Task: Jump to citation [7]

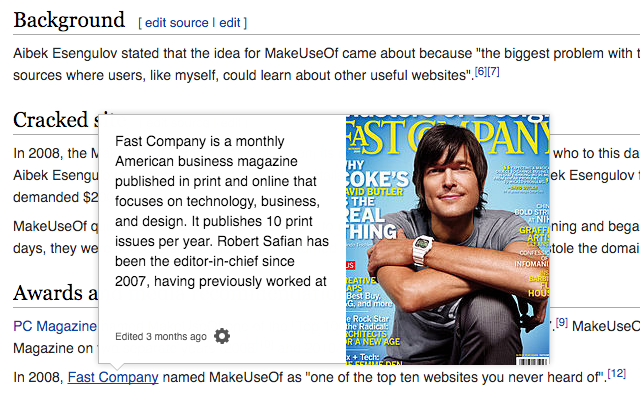Action: click(x=493, y=71)
